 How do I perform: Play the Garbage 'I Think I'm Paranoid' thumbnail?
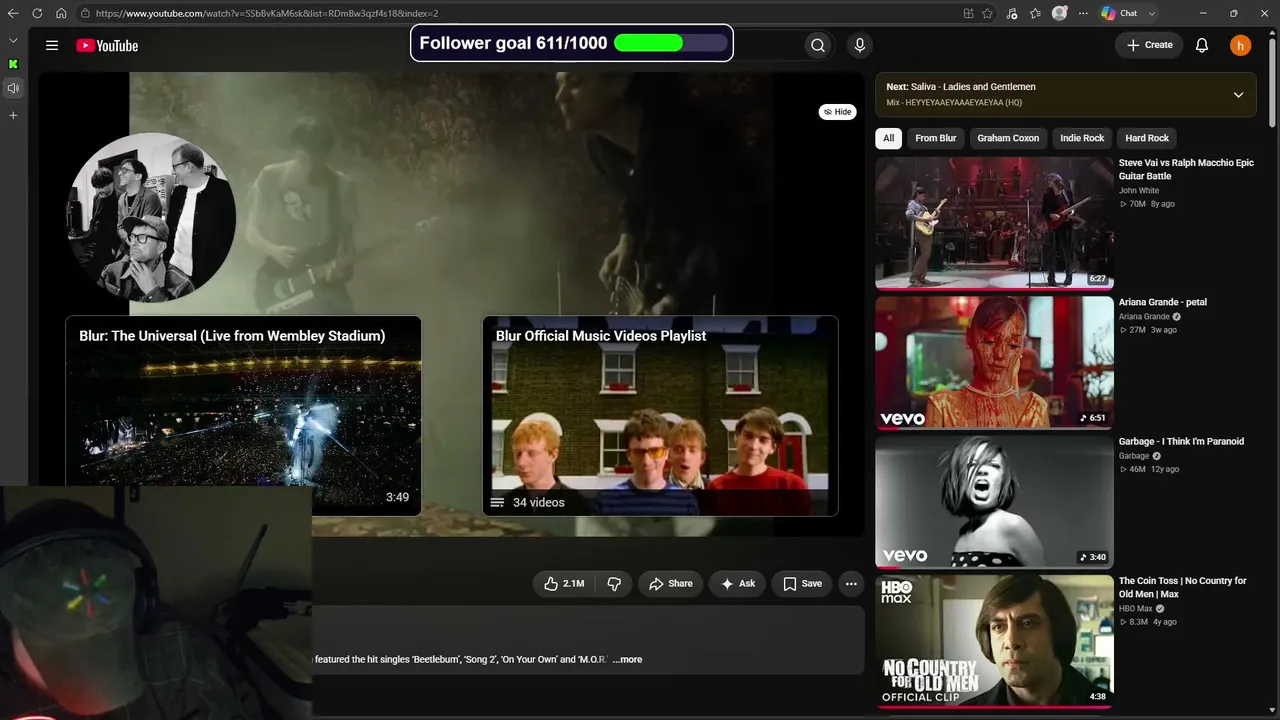tap(994, 501)
